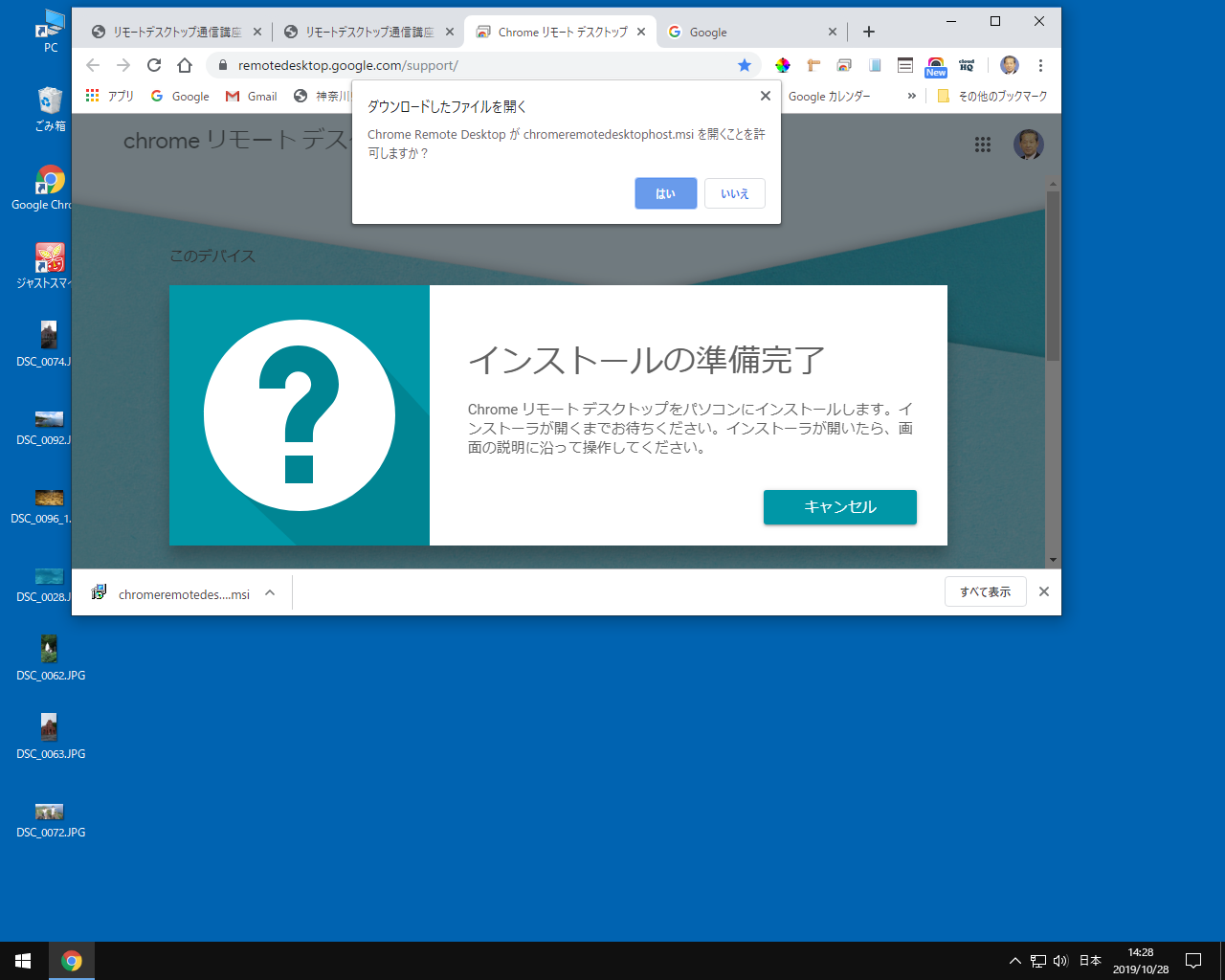Click the bookmark star in address bar
Image resolution: width=1225 pixels, height=980 pixels.
click(x=745, y=65)
